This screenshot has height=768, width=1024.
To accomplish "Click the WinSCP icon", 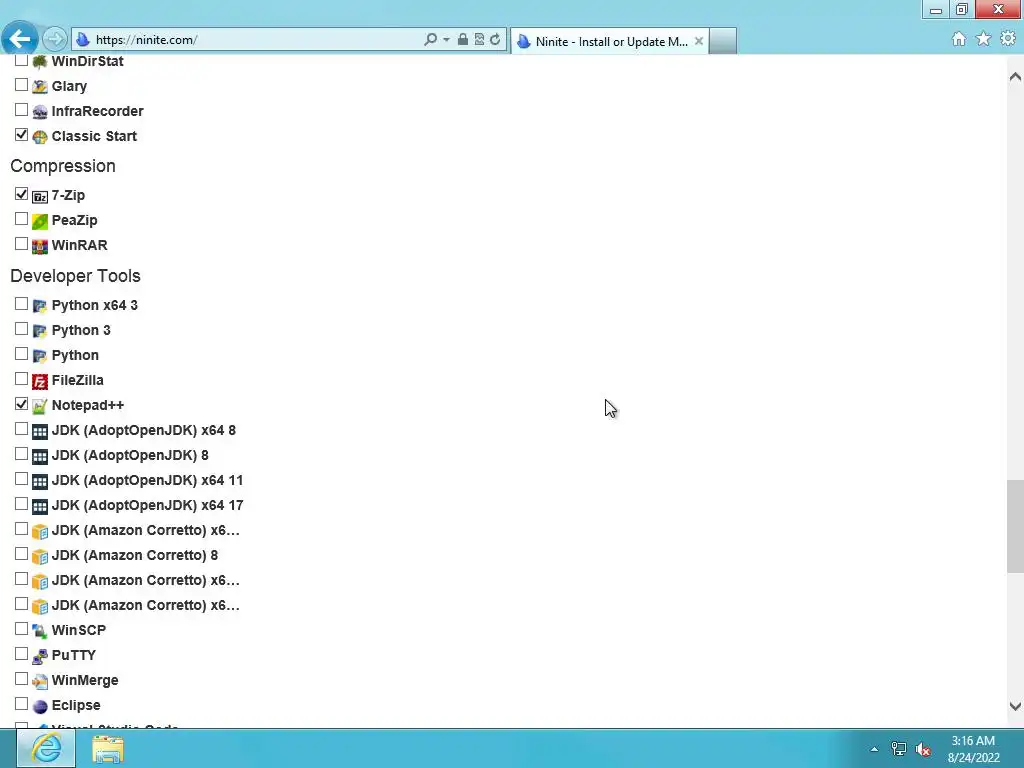I will tap(40, 631).
